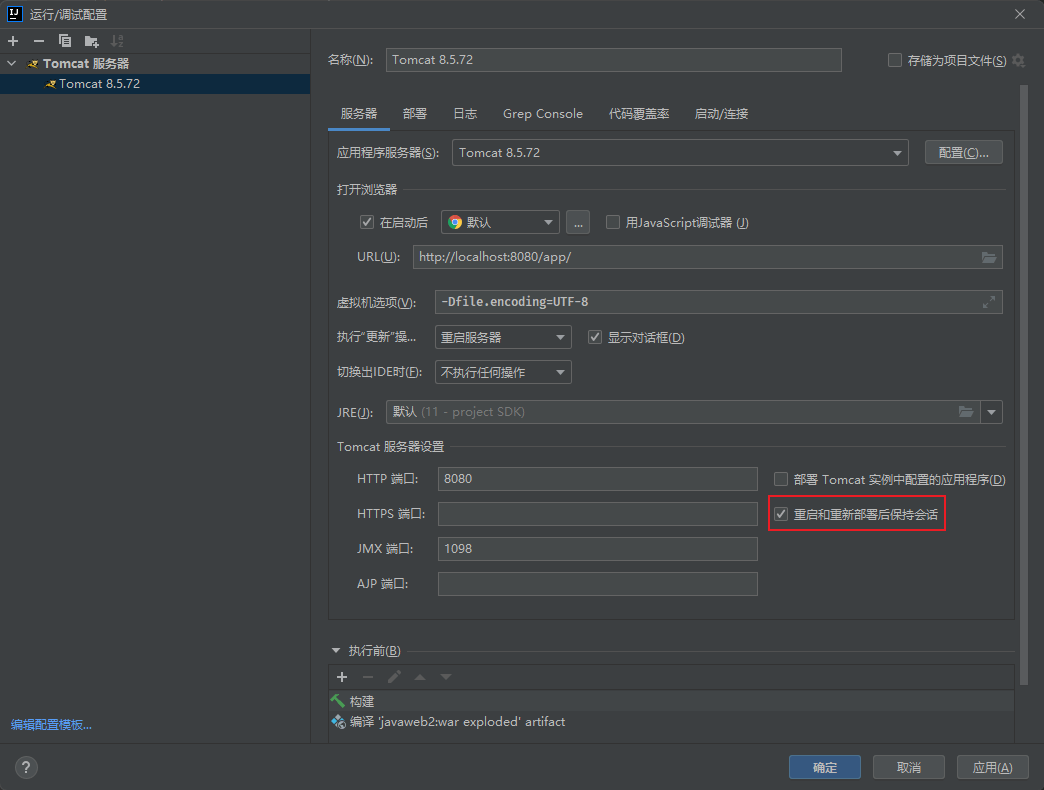Image resolution: width=1044 pixels, height=790 pixels.
Task: Select Tomcat 8.5.72 configuration in tree
Action: point(155,84)
